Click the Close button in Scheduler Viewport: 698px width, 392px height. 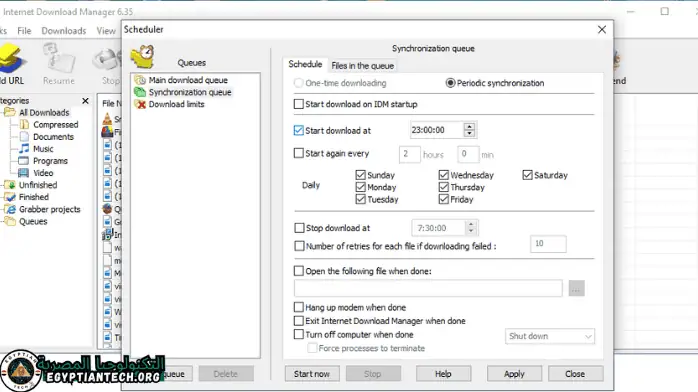[575, 374]
